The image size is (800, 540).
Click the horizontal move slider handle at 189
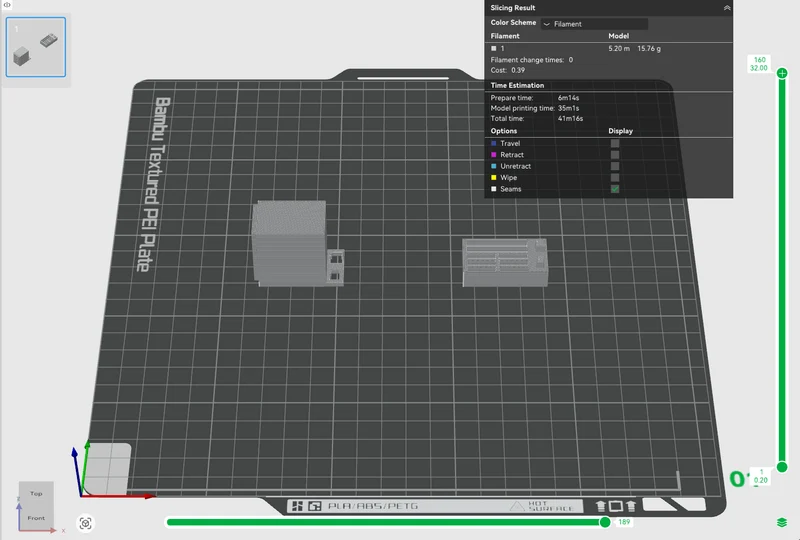tap(605, 522)
